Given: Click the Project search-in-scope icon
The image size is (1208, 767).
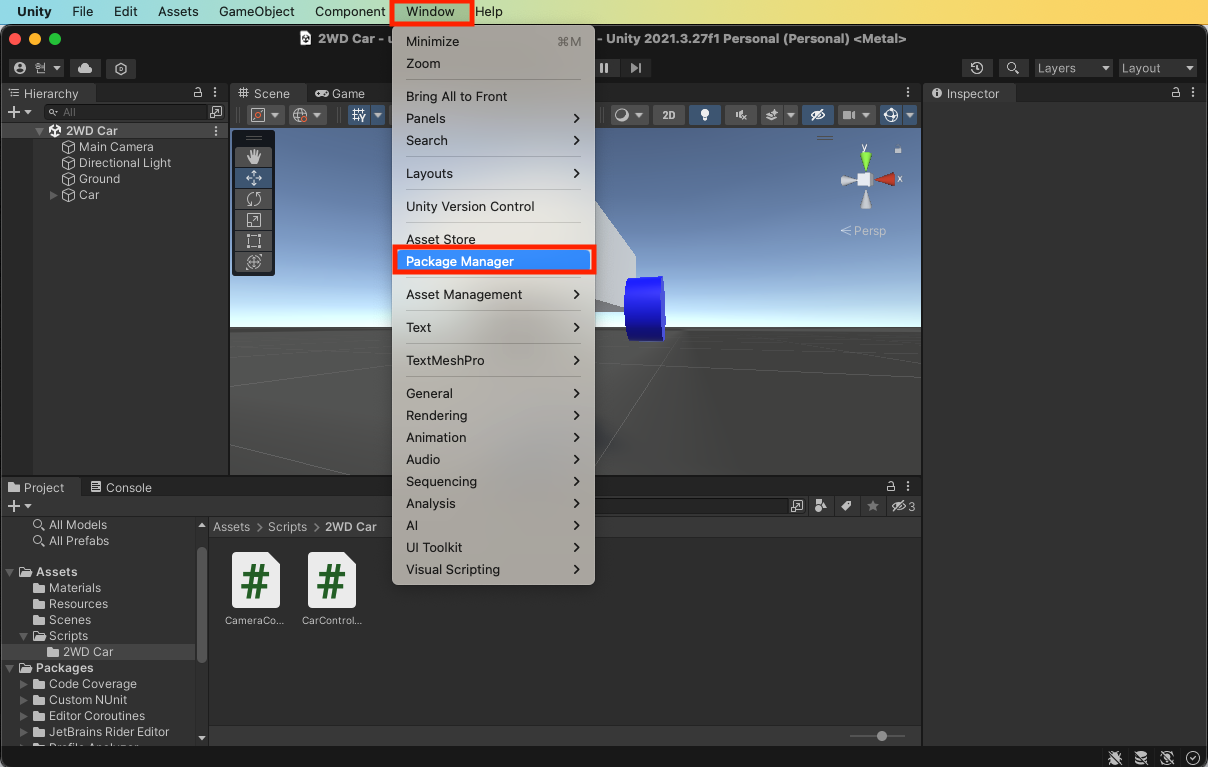Looking at the screenshot, I should coord(797,506).
